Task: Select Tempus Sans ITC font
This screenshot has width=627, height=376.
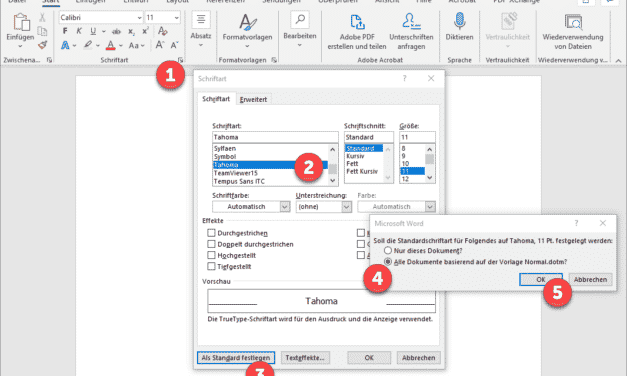Action: point(270,181)
